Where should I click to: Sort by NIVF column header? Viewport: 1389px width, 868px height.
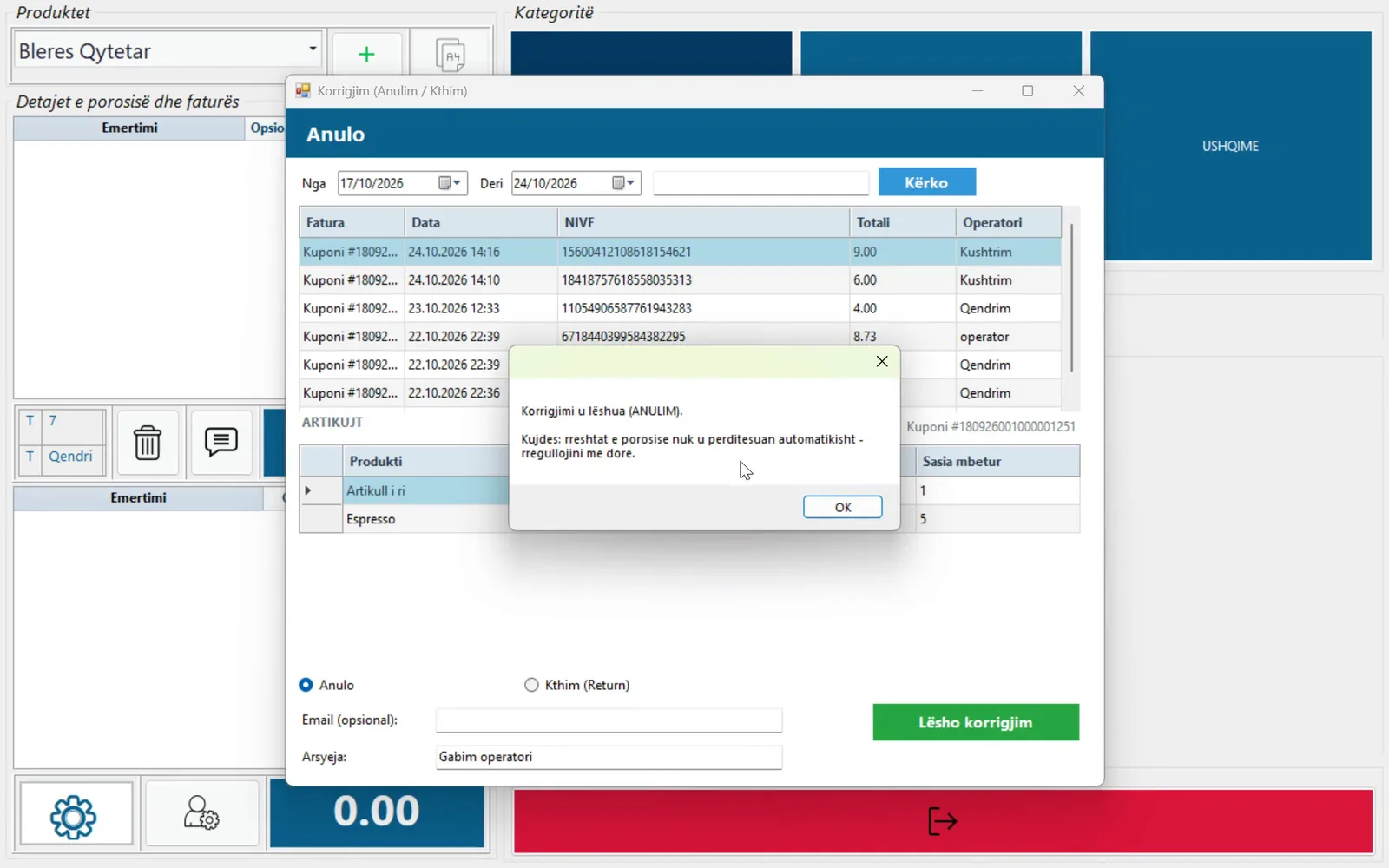[703, 222]
